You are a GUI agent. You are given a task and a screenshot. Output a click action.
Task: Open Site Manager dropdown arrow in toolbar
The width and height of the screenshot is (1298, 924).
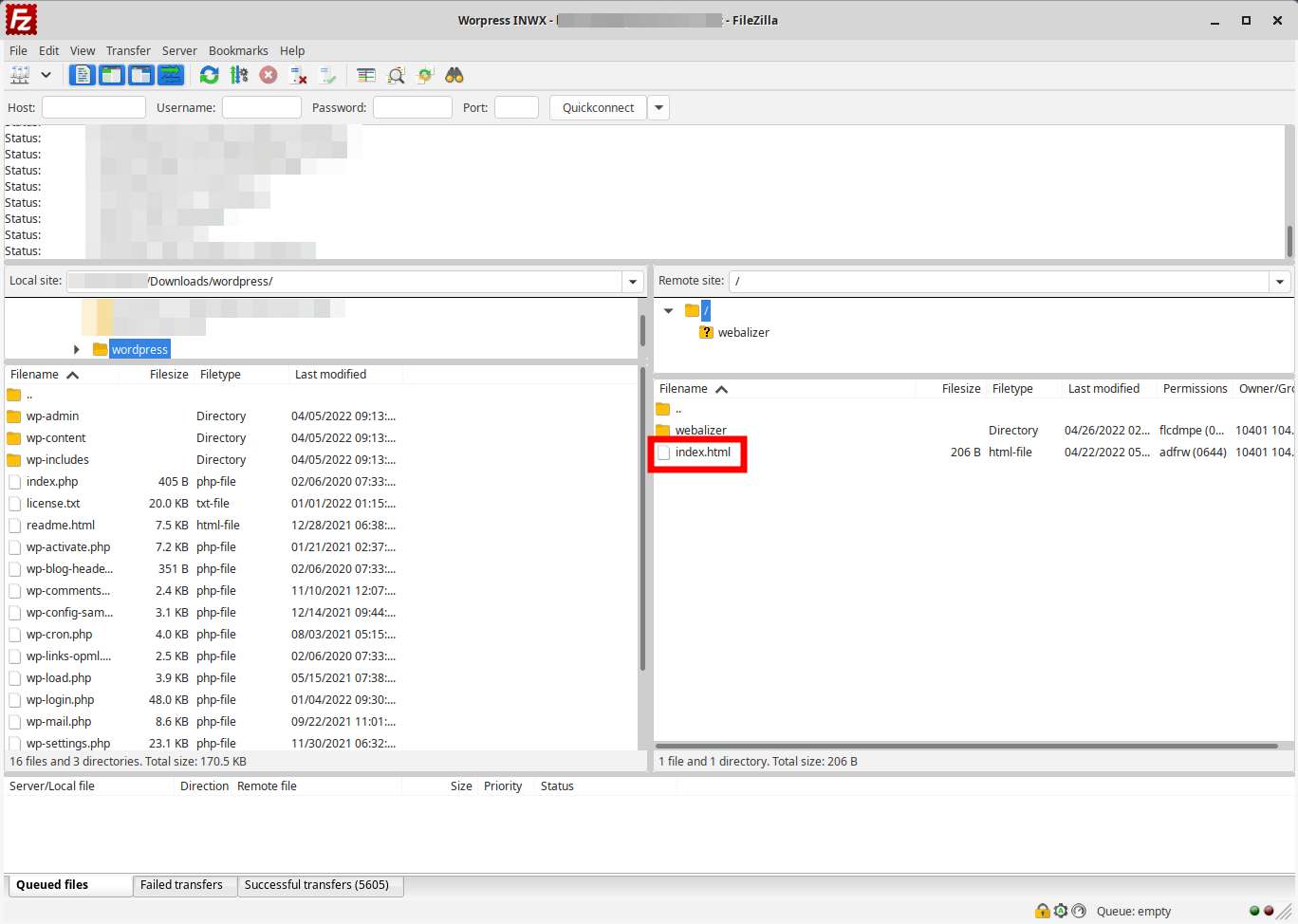(46, 75)
